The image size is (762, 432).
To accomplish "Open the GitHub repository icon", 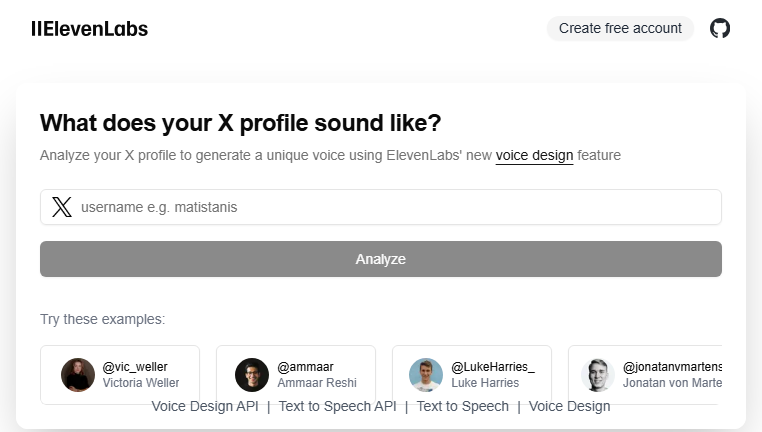I will [720, 28].
